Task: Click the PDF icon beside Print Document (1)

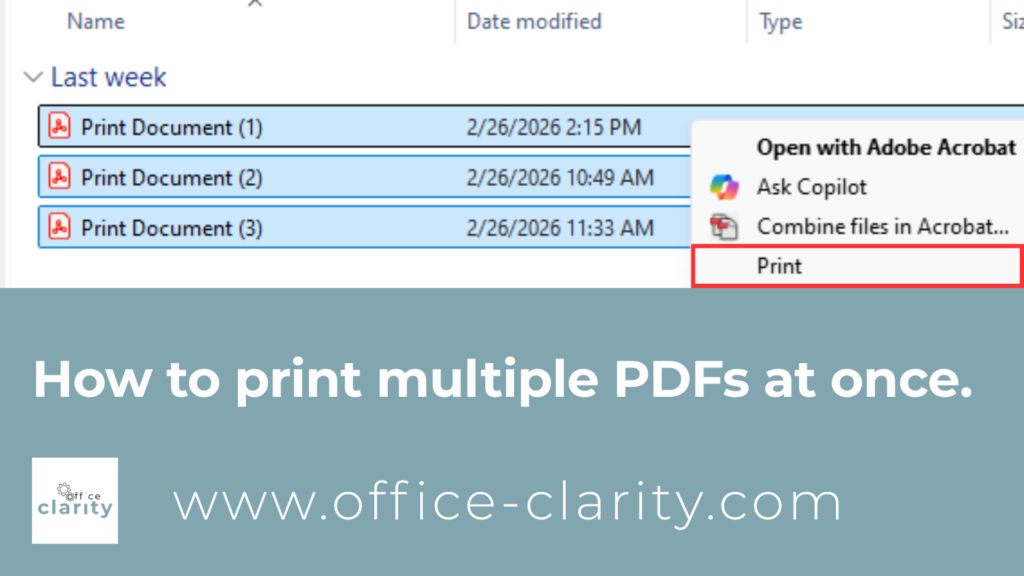Action: [x=60, y=127]
